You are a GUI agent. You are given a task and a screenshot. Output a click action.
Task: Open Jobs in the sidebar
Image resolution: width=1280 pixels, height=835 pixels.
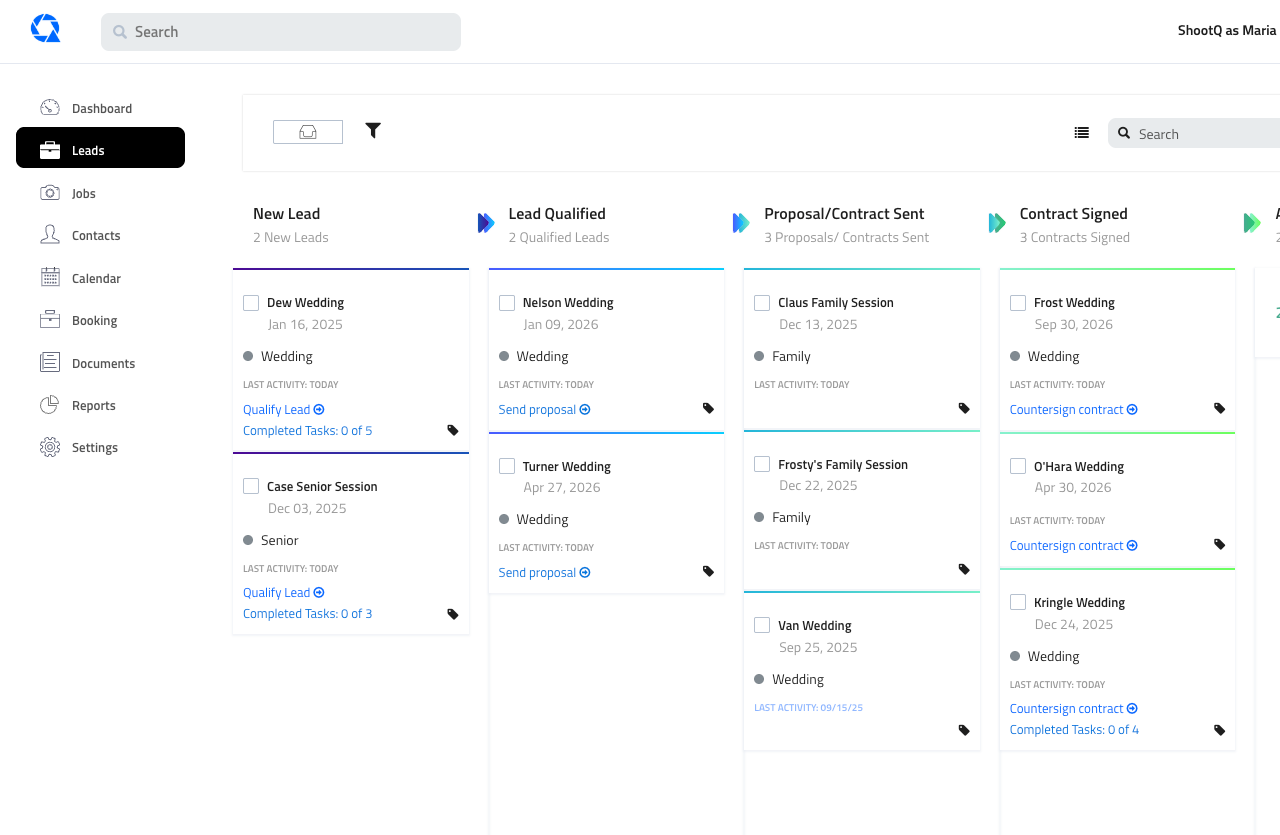(84, 193)
